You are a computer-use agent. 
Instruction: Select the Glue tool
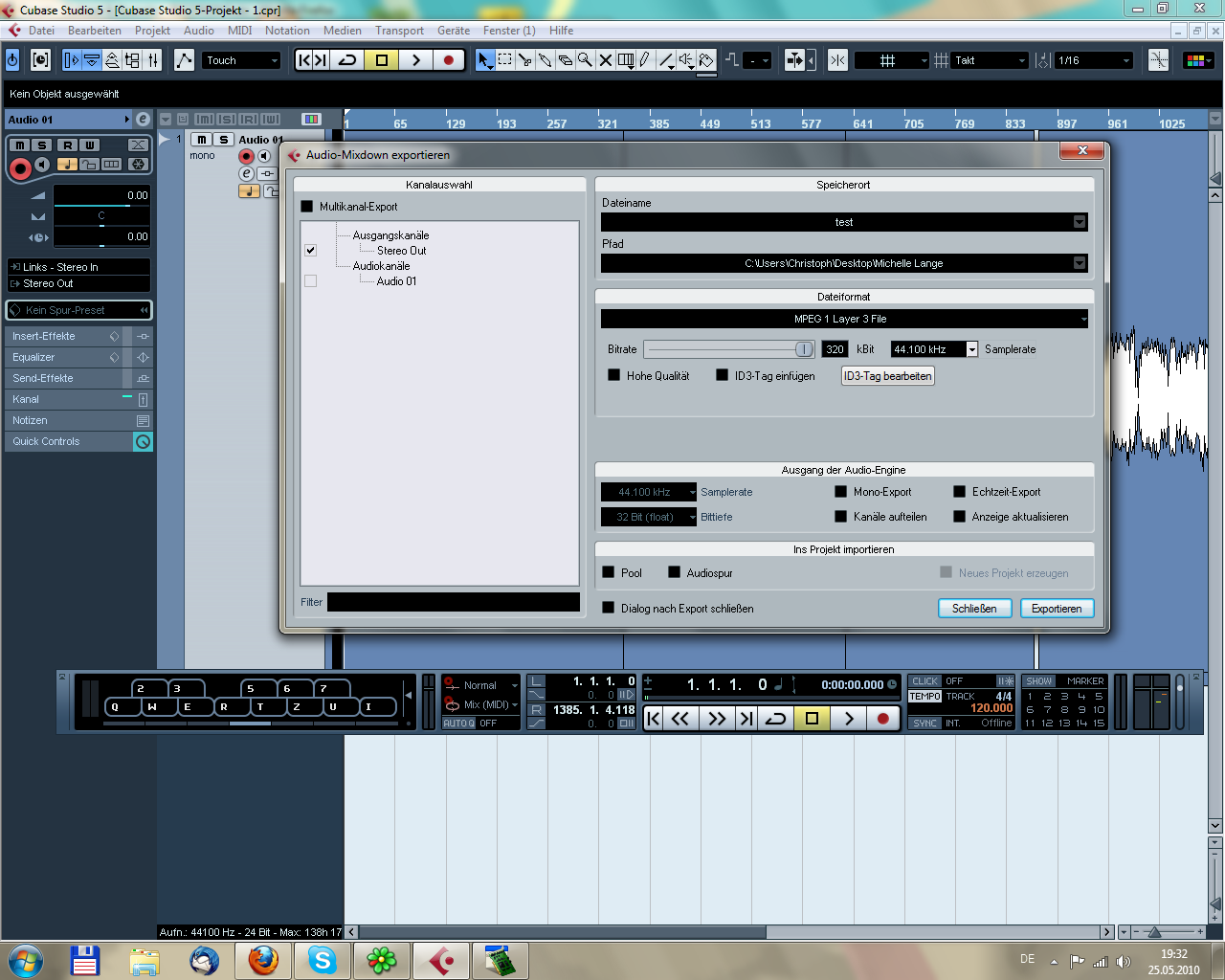tap(546, 60)
